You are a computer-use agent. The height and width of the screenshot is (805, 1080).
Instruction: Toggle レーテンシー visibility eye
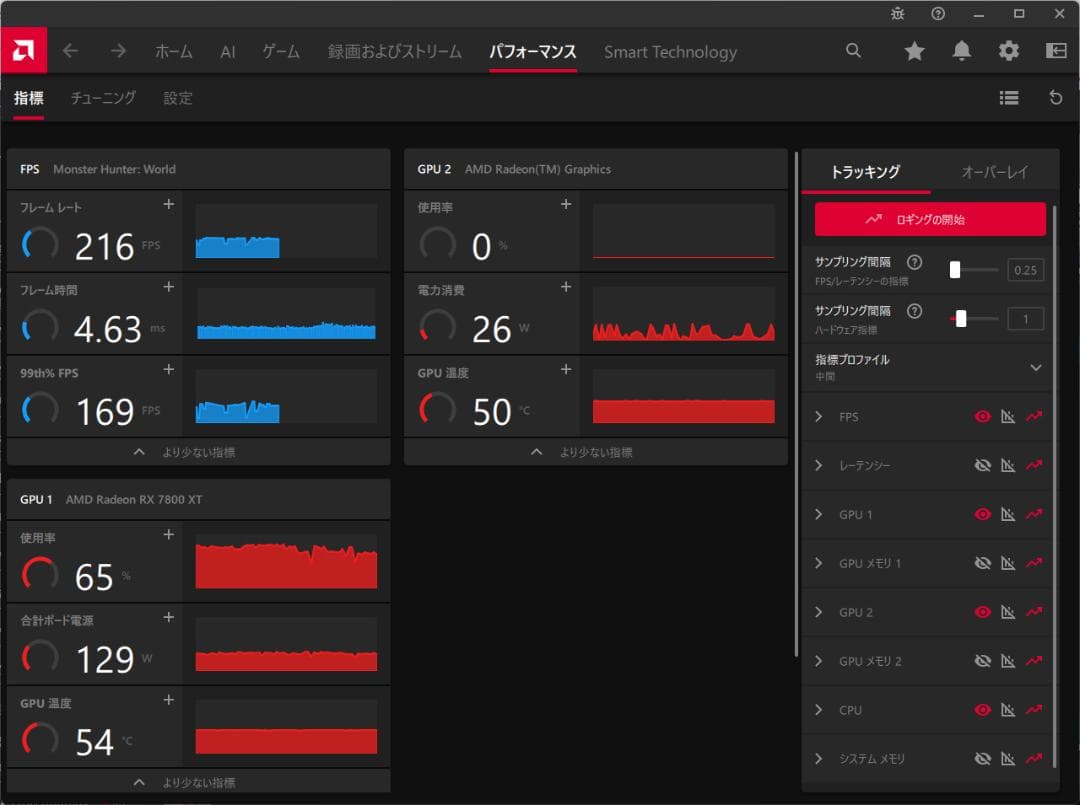[x=983, y=466]
